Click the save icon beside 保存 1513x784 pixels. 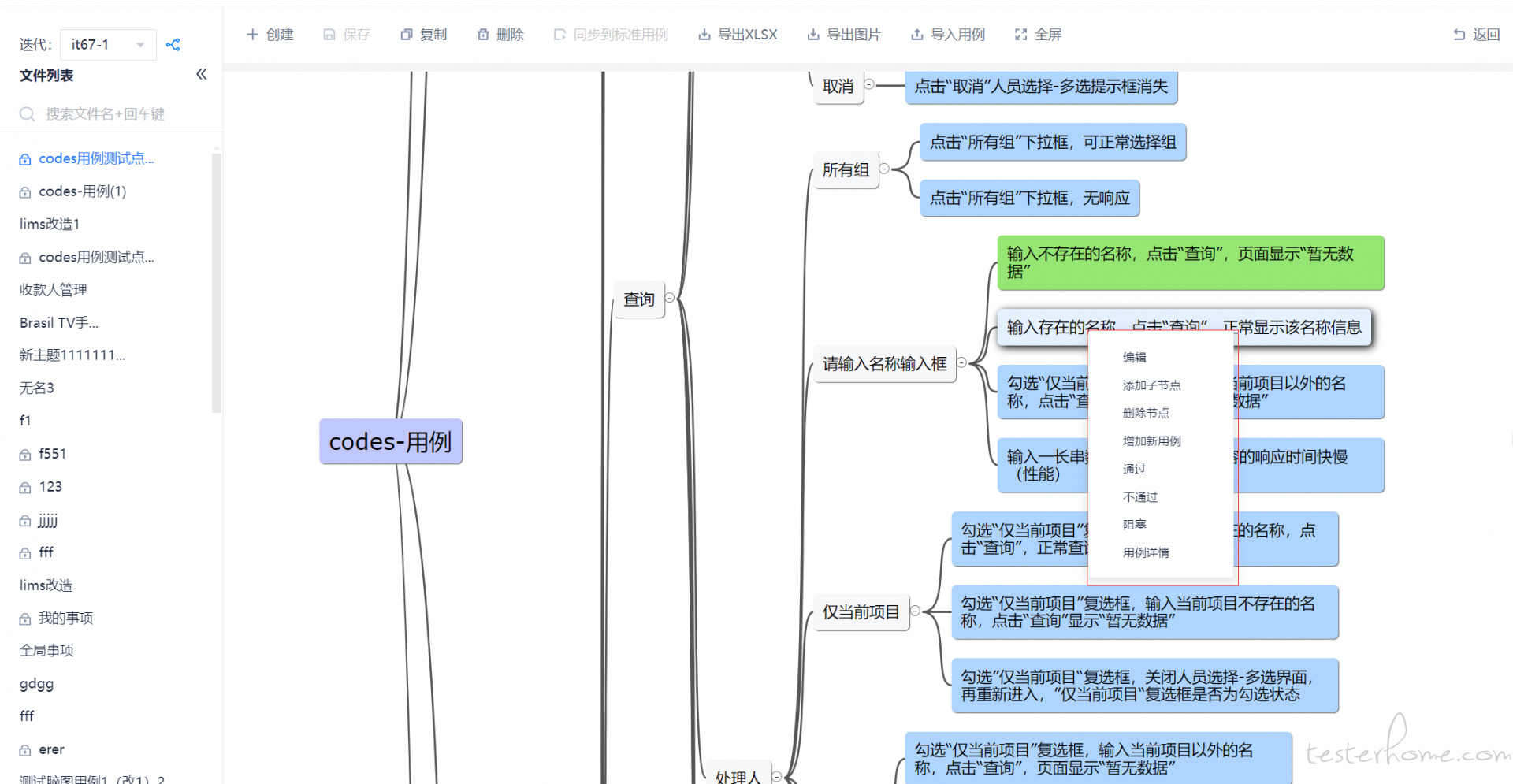pos(329,35)
